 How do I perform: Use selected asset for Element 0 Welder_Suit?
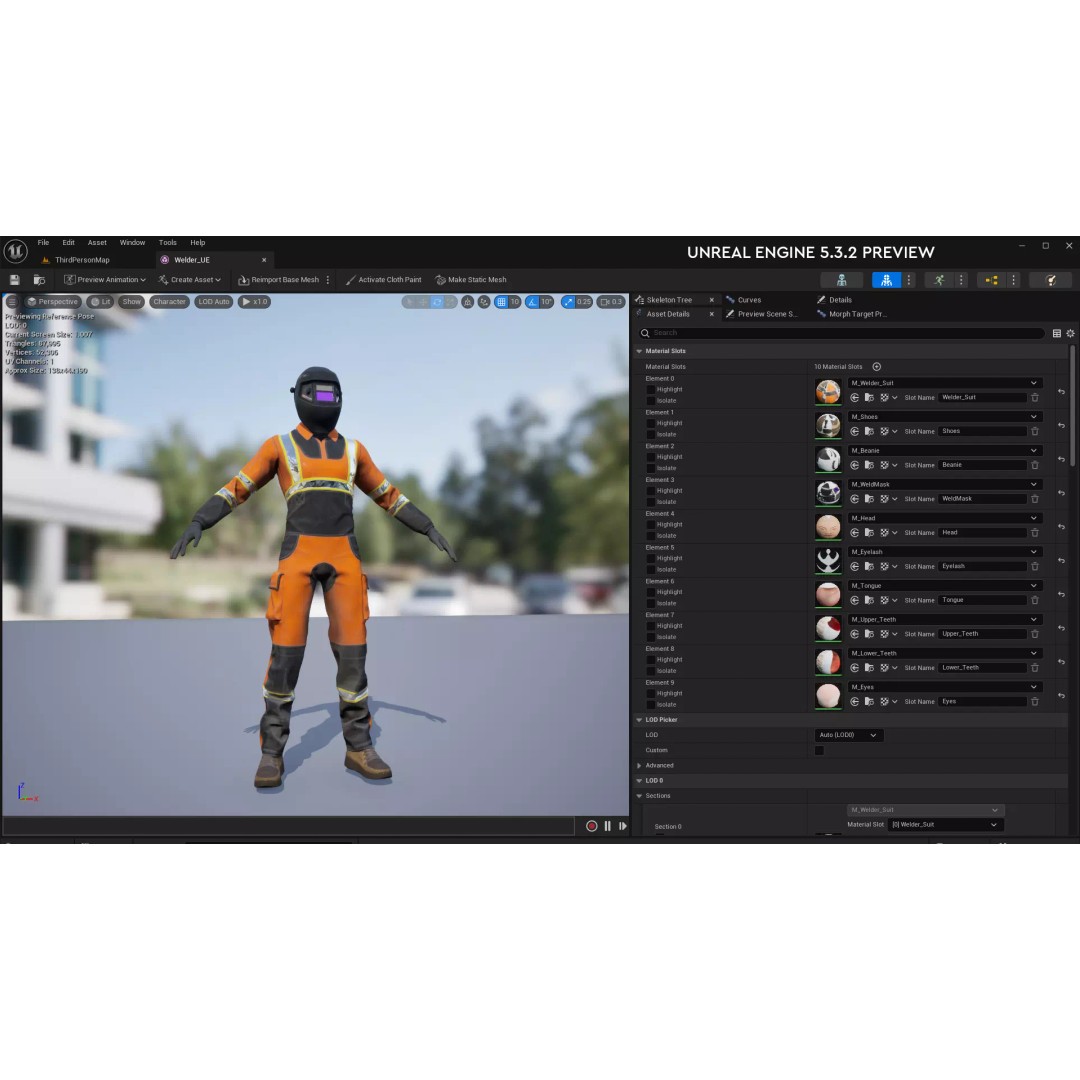tap(855, 397)
